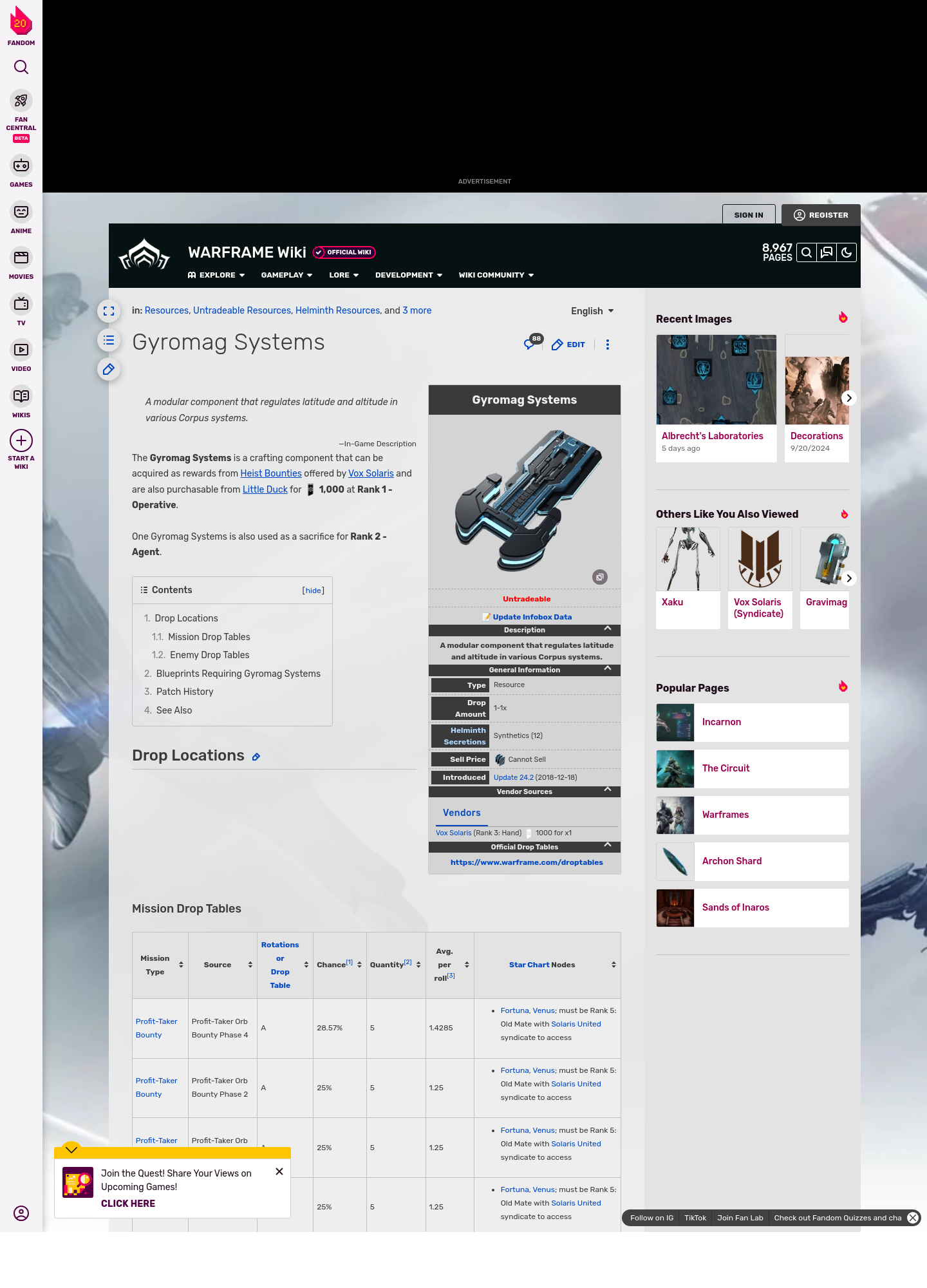
Task: Collapse the General Information section
Action: [525, 670]
